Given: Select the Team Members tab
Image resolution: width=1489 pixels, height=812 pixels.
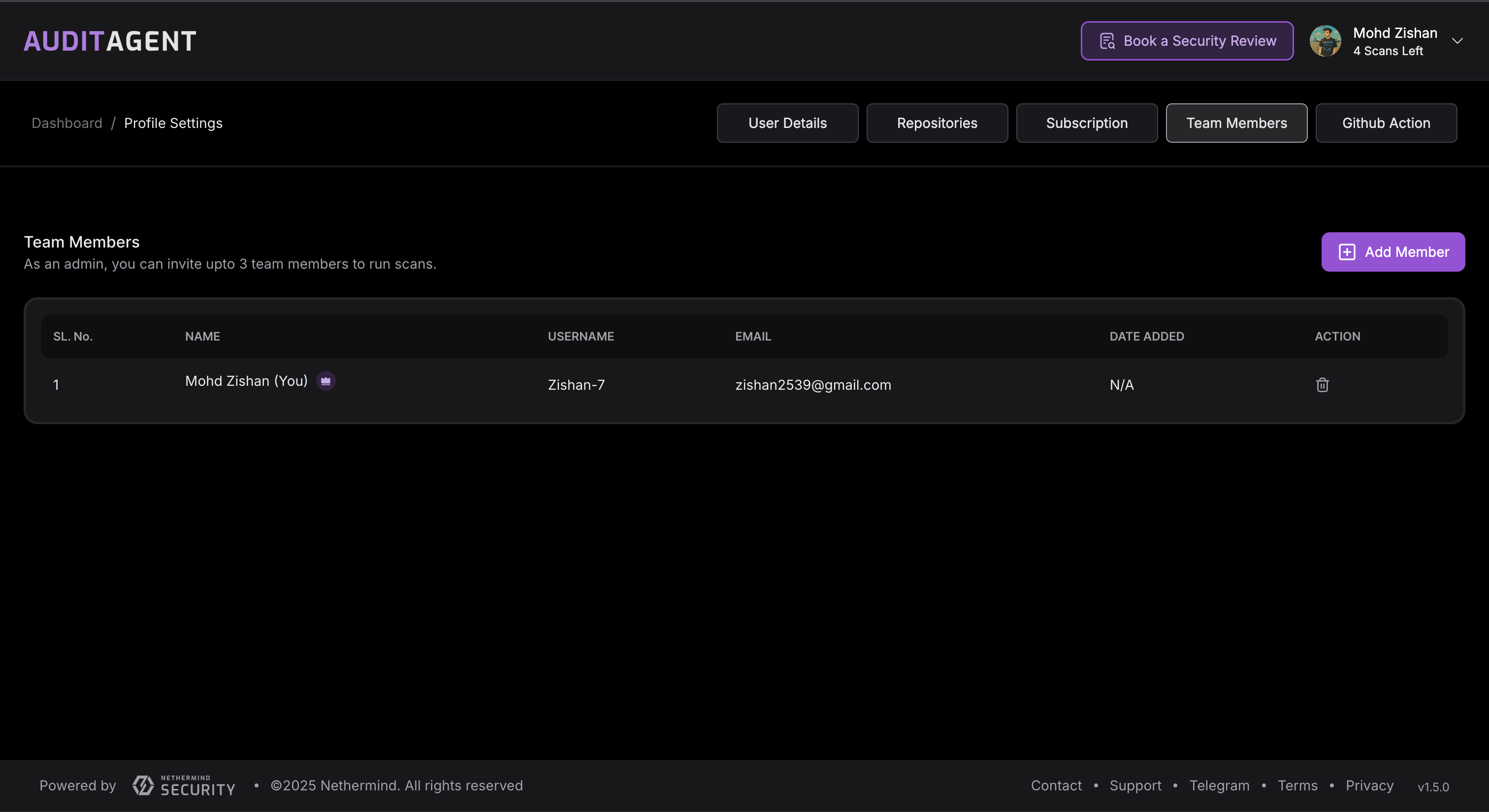Looking at the screenshot, I should click(1236, 123).
